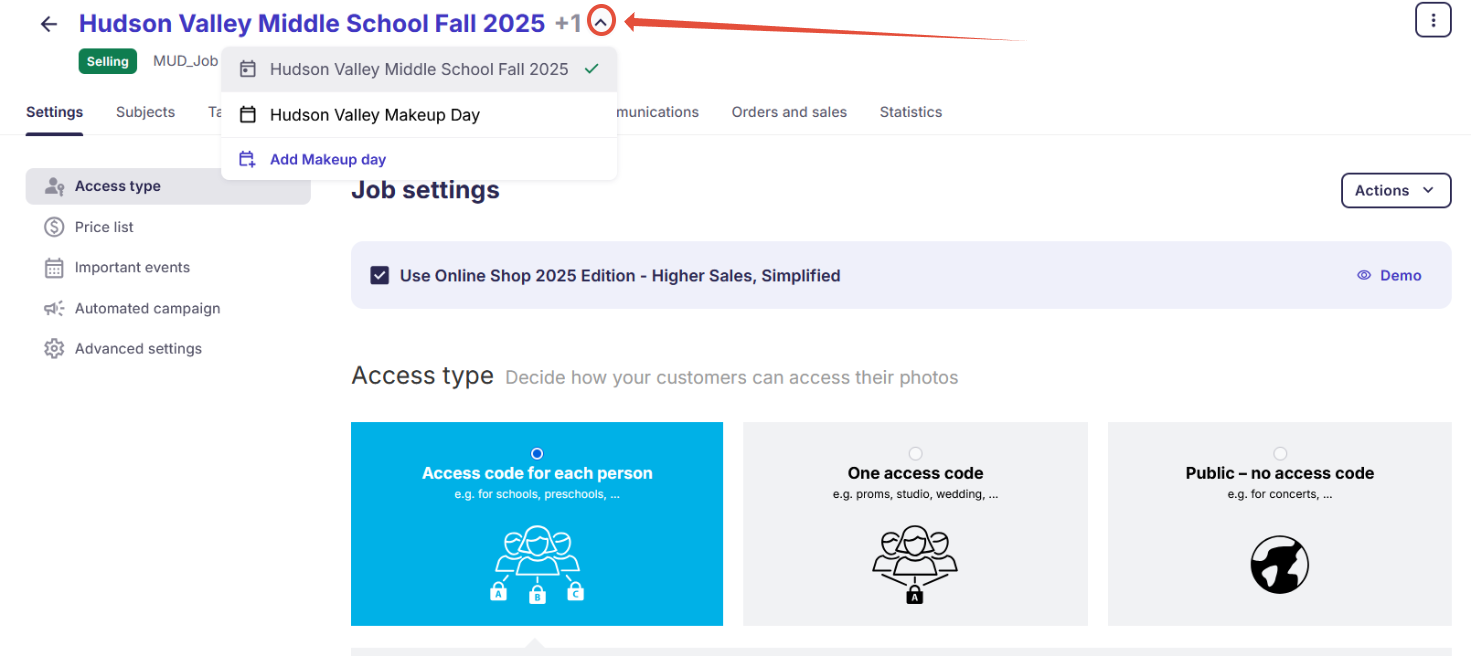Open the Subjects tab
The width and height of the screenshot is (1471, 656).
click(x=145, y=112)
